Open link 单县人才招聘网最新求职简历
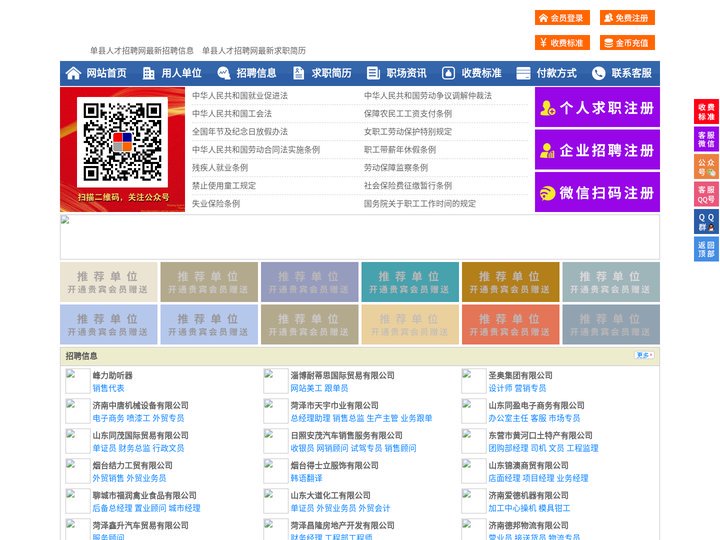This screenshot has width=720, height=540. tap(254, 51)
